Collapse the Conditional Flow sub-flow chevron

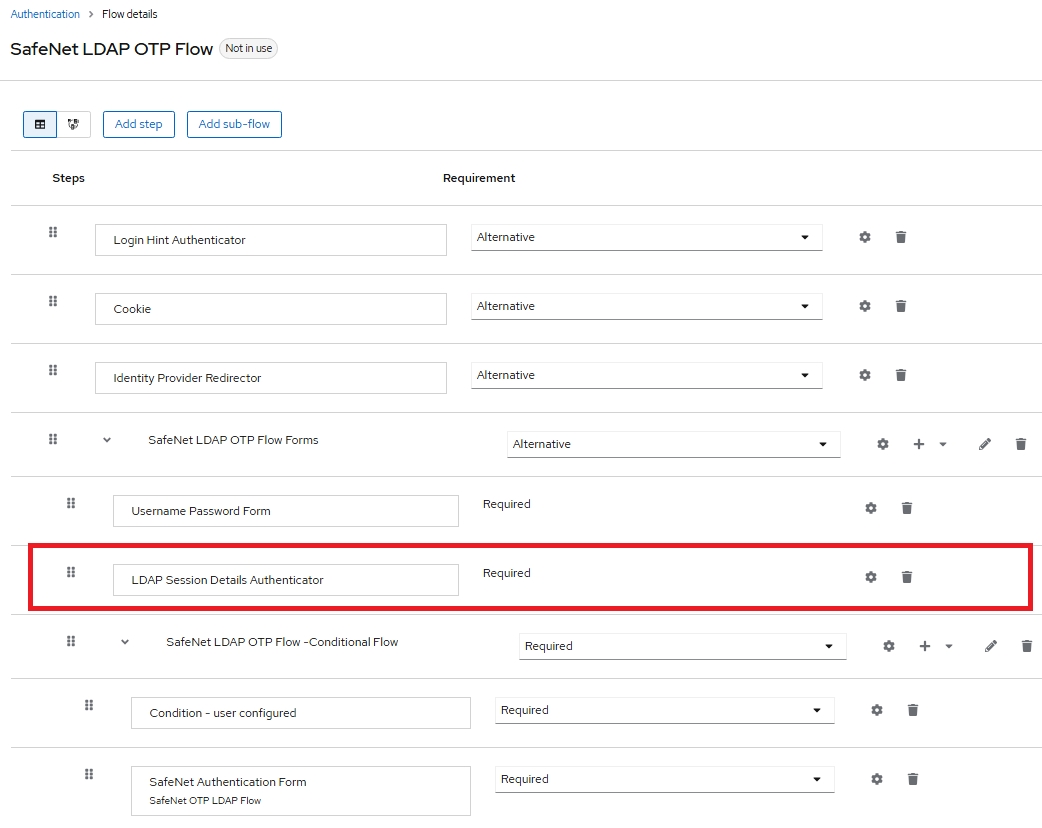click(x=125, y=642)
